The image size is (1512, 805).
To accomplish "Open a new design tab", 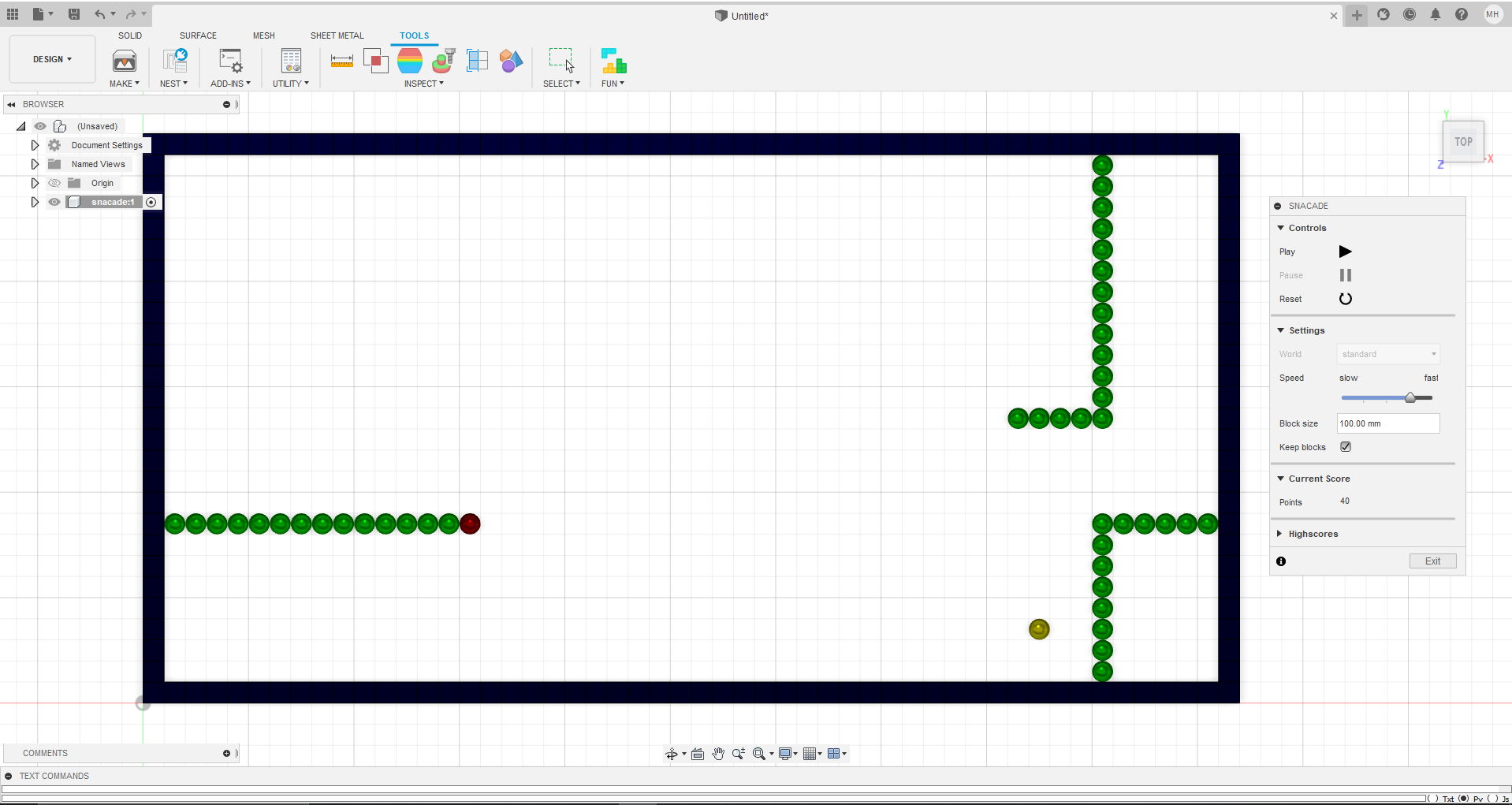I will click(x=1357, y=15).
